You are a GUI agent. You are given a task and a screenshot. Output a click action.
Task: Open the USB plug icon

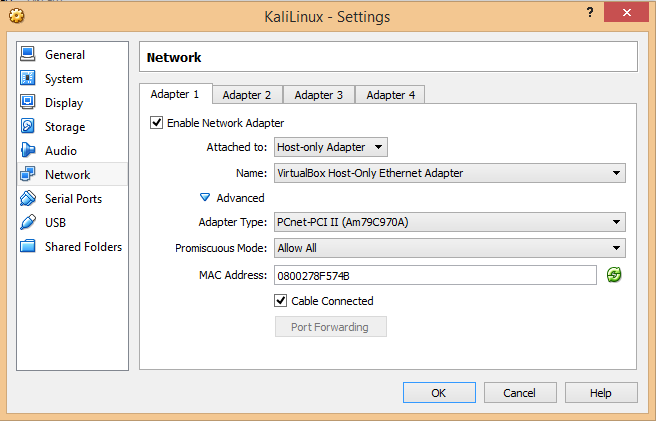(x=28, y=222)
